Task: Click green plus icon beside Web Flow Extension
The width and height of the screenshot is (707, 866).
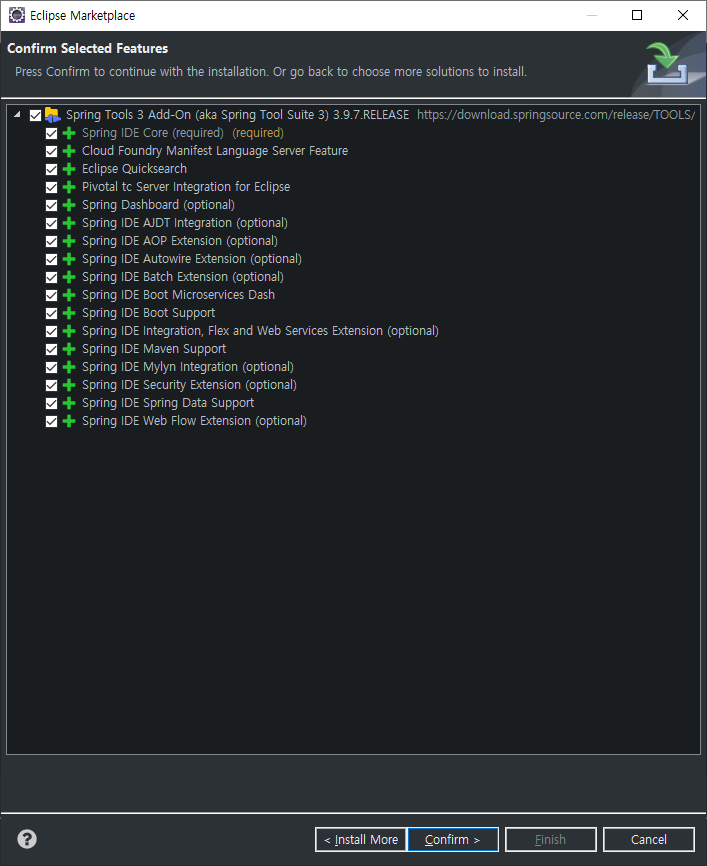Action: [x=69, y=421]
